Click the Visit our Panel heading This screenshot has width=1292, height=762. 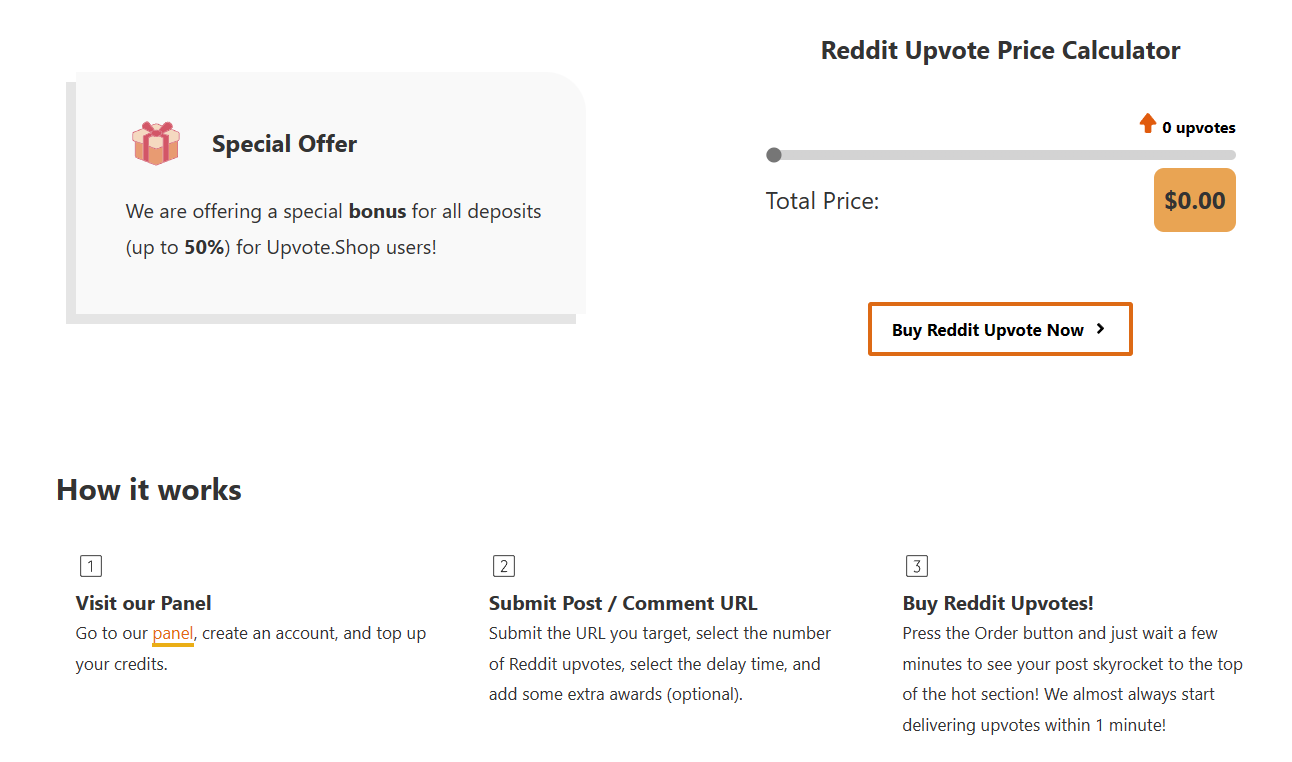pyautogui.click(x=143, y=603)
